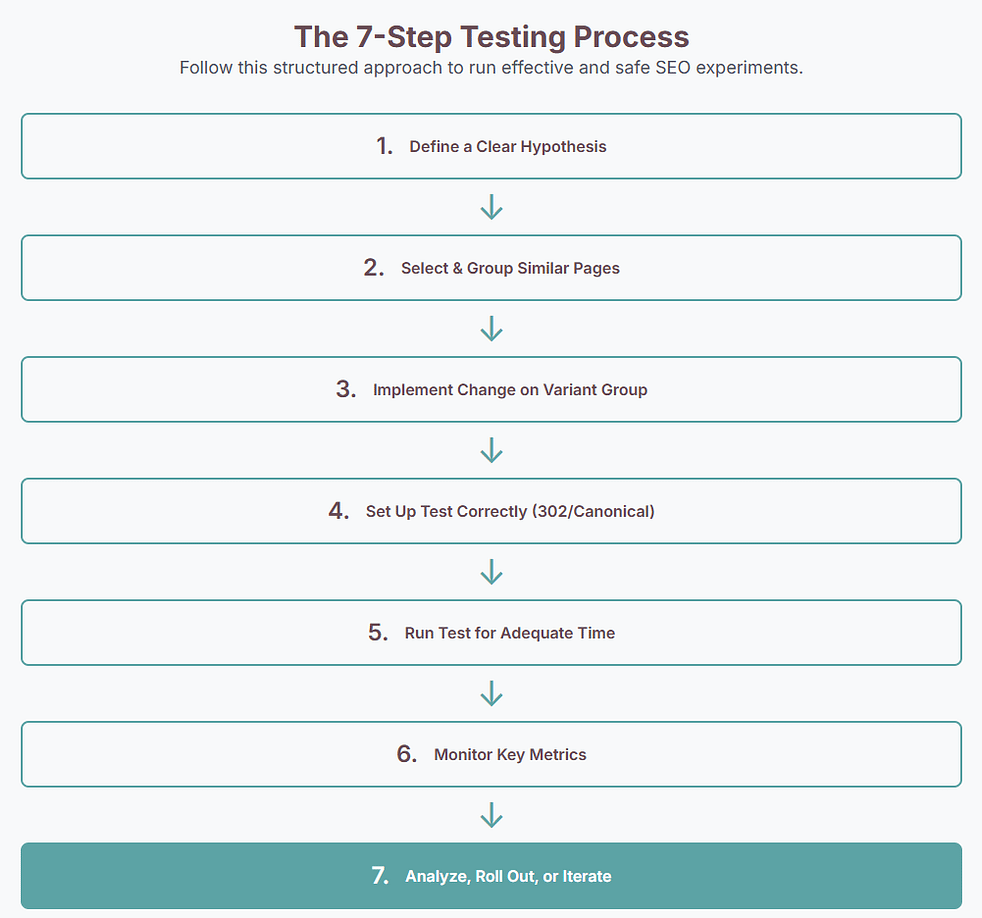
Task: Click the number 3 beside Implement Change
Action: point(346,389)
